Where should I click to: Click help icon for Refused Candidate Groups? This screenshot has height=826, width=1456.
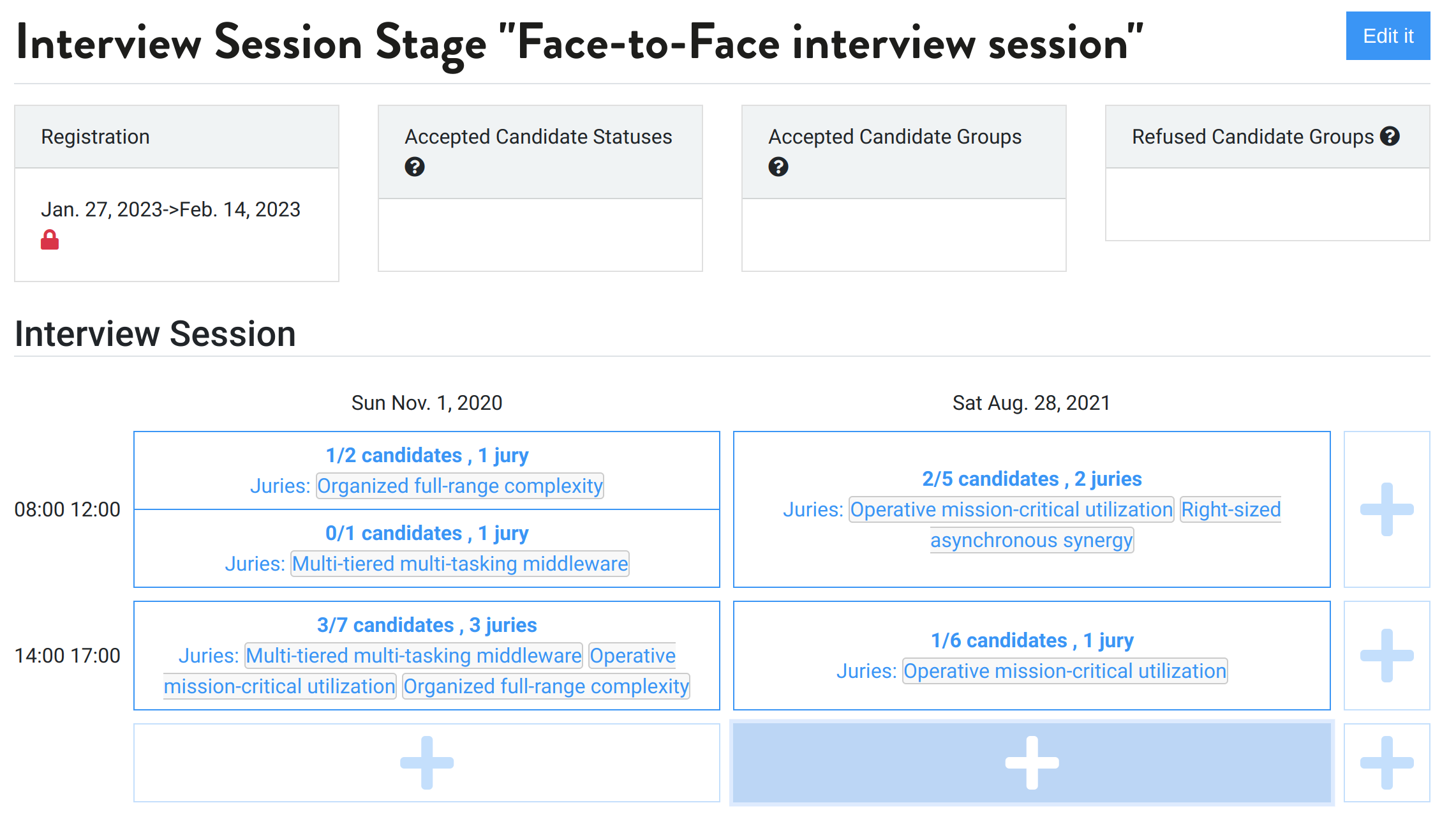1390,137
